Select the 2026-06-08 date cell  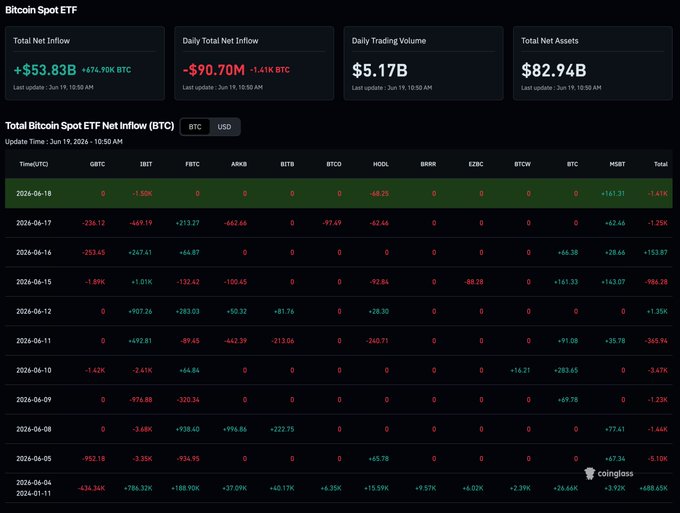pyautogui.click(x=34, y=429)
